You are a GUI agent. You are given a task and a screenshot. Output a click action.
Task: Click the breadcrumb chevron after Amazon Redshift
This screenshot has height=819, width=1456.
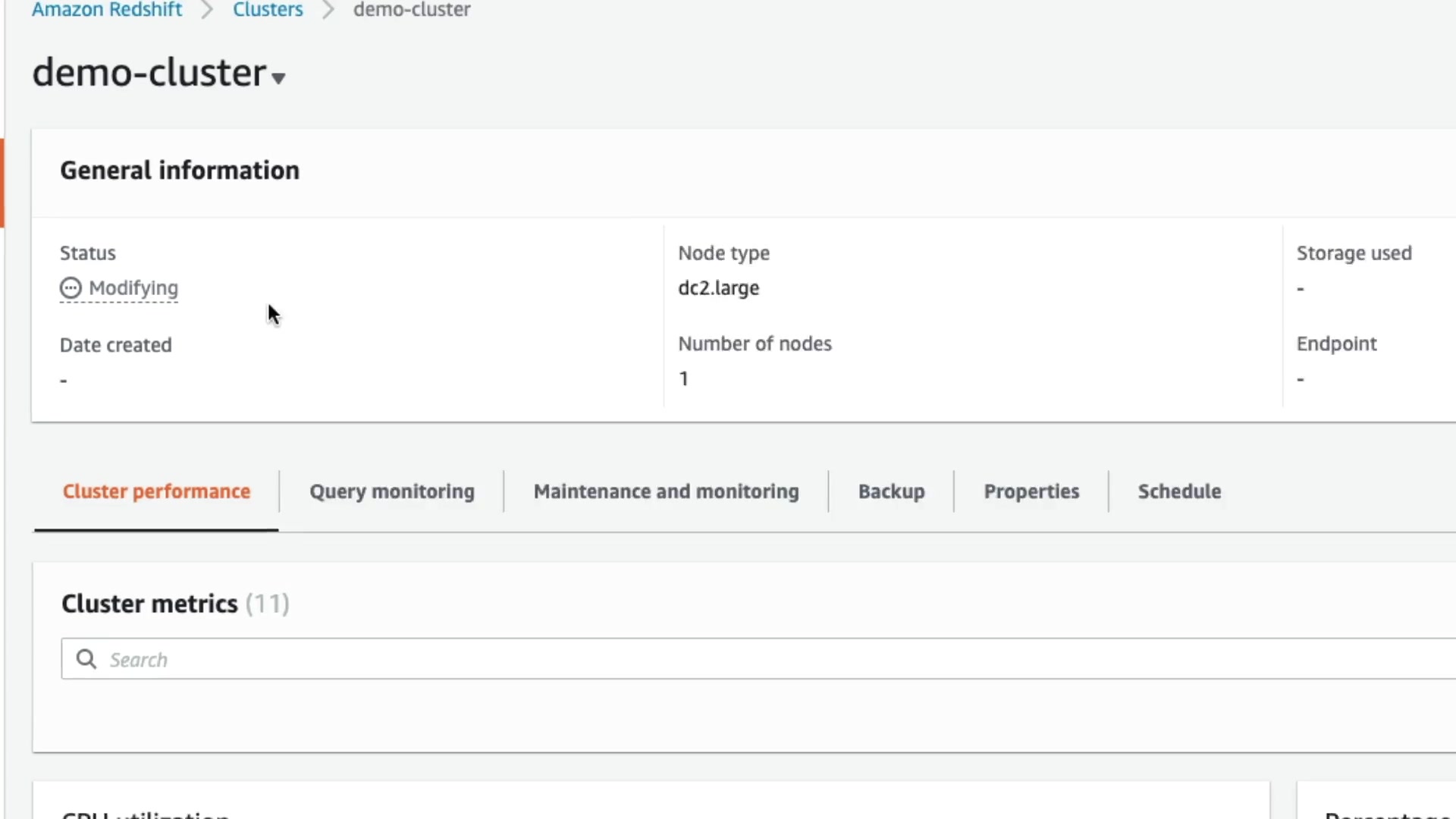click(207, 11)
